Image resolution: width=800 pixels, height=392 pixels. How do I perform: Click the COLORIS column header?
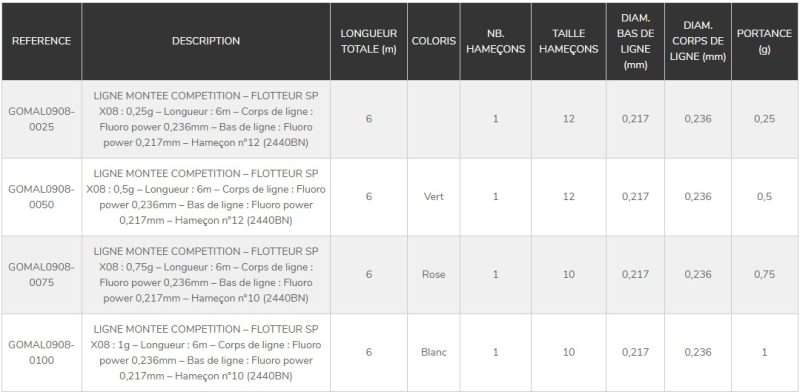434,41
